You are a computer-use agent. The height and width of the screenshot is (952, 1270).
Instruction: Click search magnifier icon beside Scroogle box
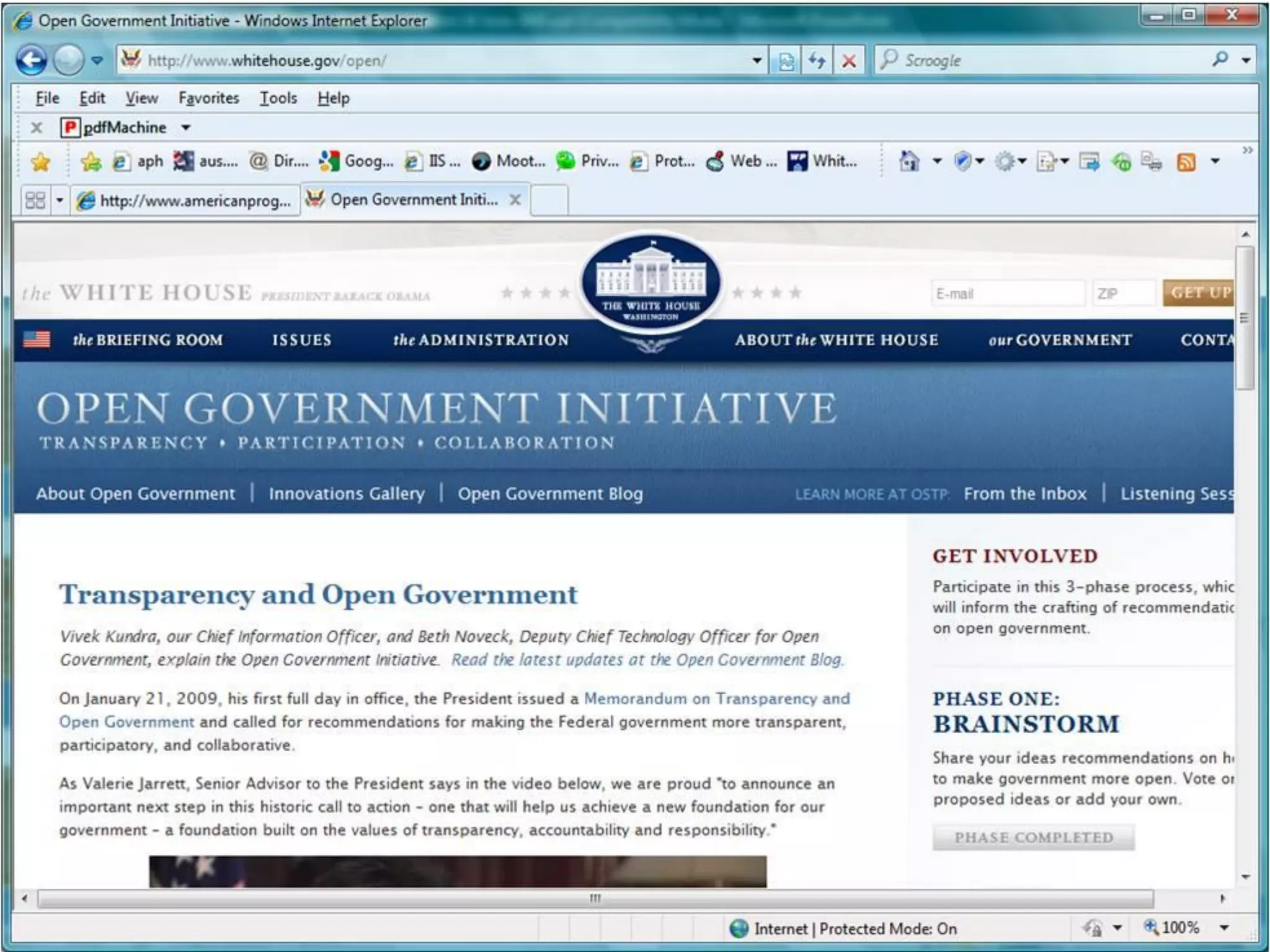click(1220, 59)
